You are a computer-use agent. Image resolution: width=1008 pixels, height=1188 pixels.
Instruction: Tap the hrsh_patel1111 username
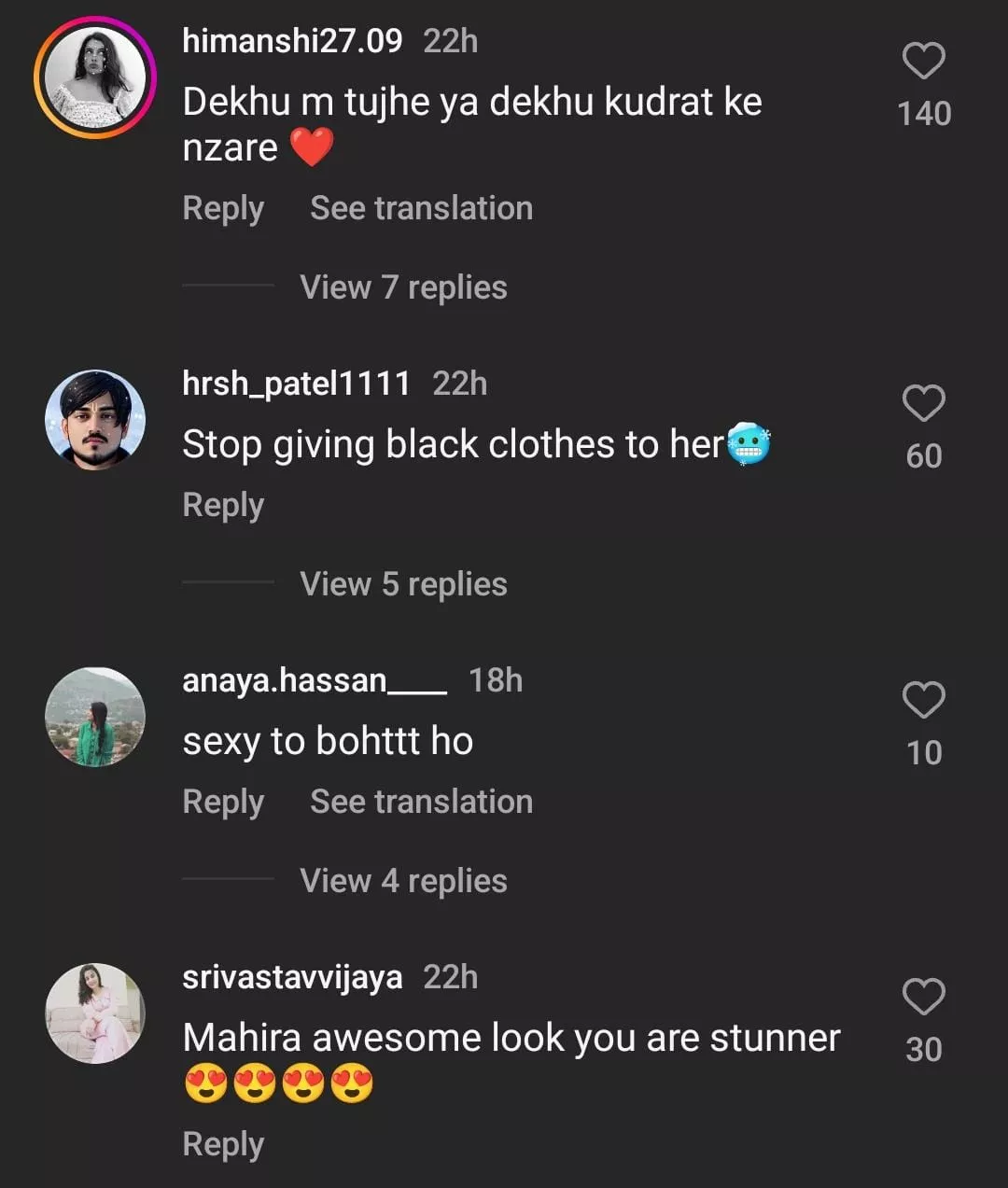click(296, 384)
